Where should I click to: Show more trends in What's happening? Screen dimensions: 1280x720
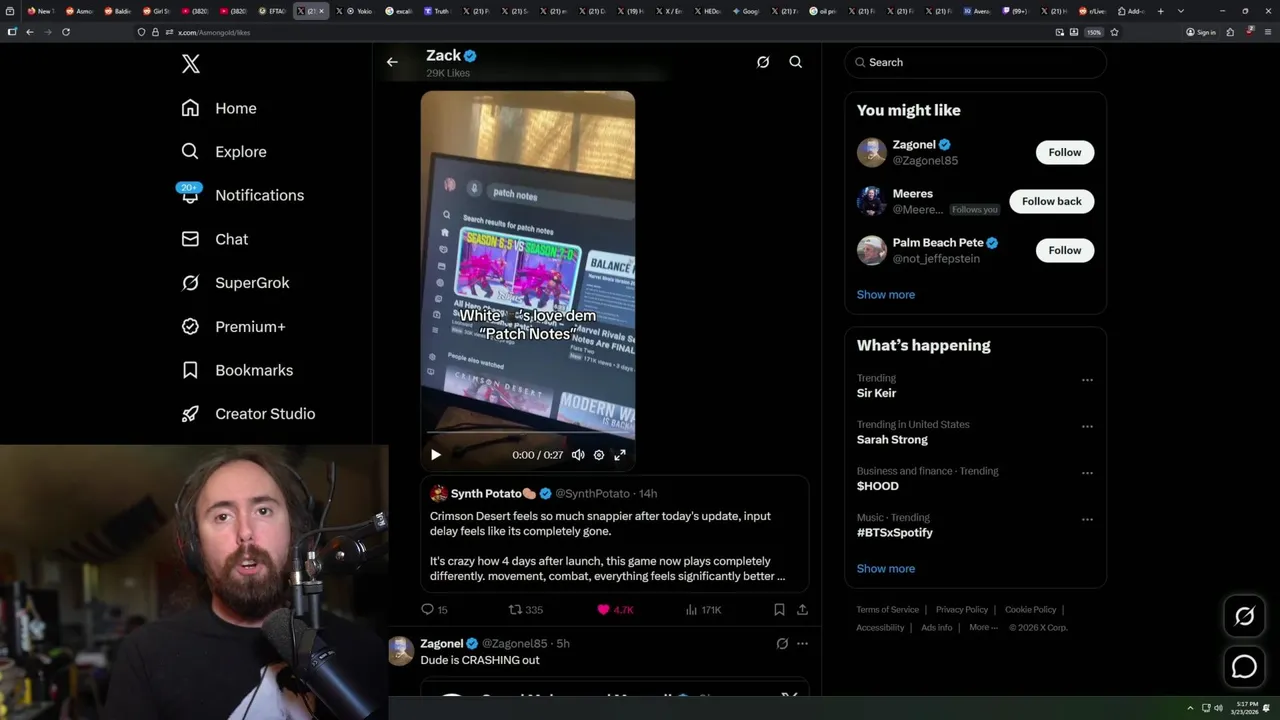pyautogui.click(x=886, y=568)
